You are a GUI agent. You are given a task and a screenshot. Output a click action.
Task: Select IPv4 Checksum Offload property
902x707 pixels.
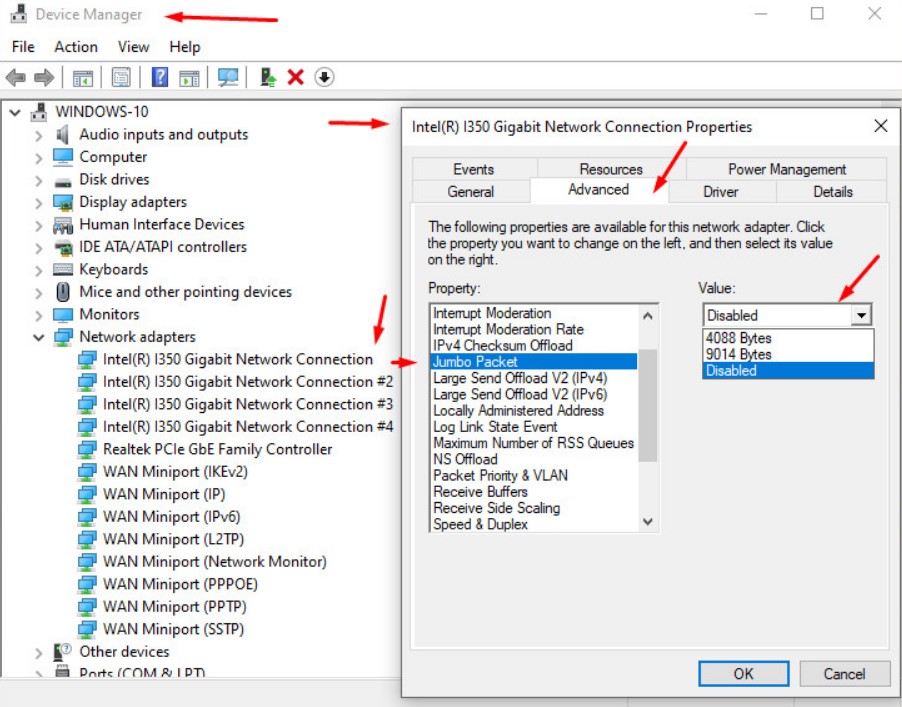[533, 345]
